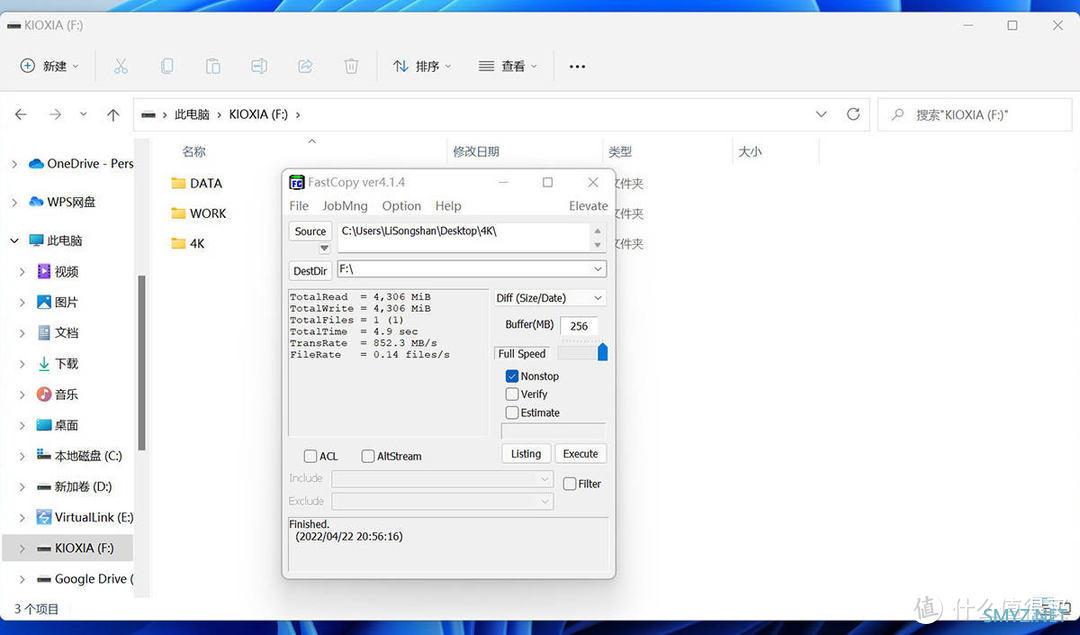Open the FastCopy JobMng menu

click(x=345, y=206)
